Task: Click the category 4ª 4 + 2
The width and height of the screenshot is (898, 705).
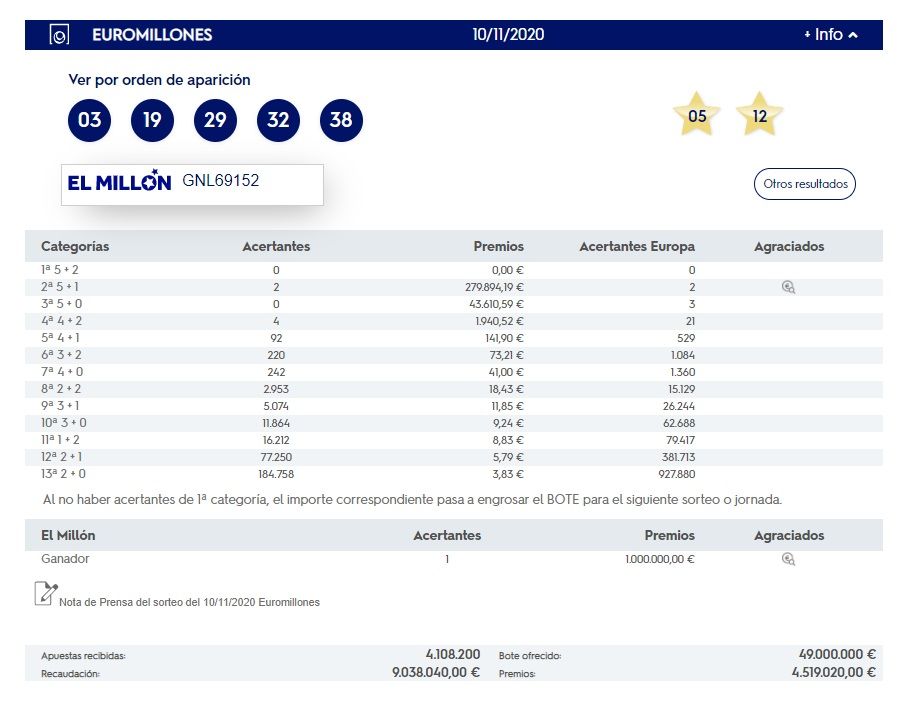Action: [61, 321]
